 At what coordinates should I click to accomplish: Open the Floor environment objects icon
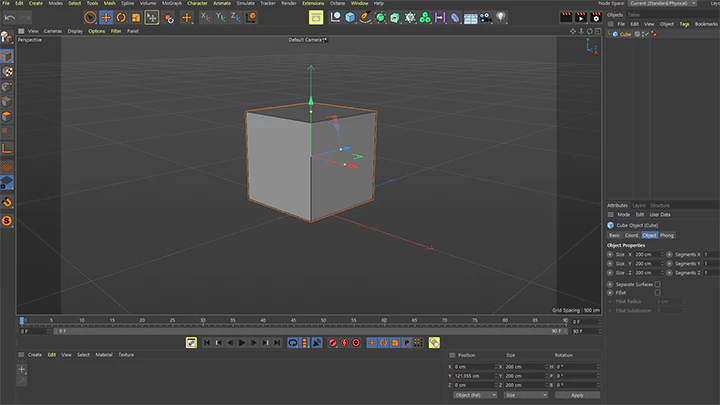470,17
